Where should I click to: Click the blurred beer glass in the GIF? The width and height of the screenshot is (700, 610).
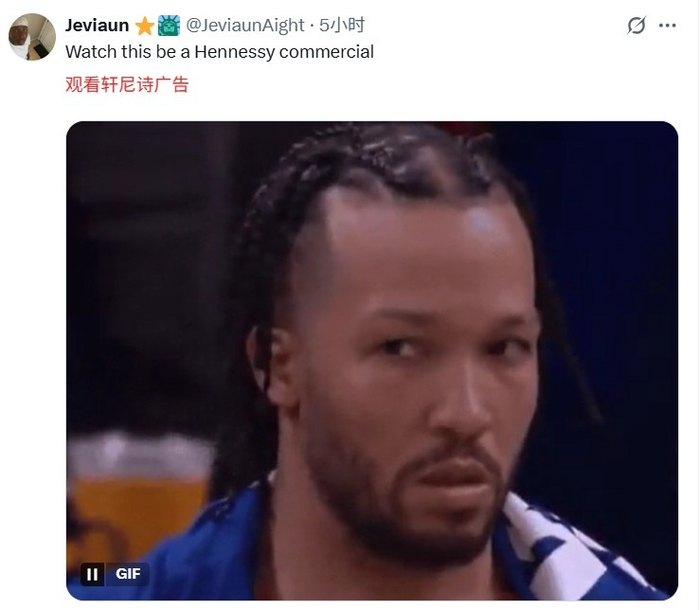pyautogui.click(x=138, y=496)
